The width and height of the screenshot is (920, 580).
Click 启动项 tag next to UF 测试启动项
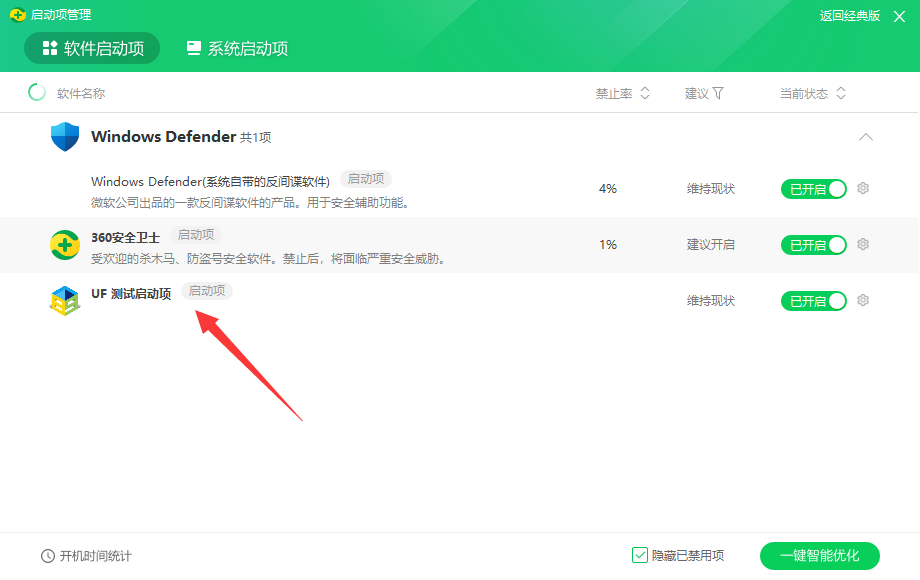207,291
